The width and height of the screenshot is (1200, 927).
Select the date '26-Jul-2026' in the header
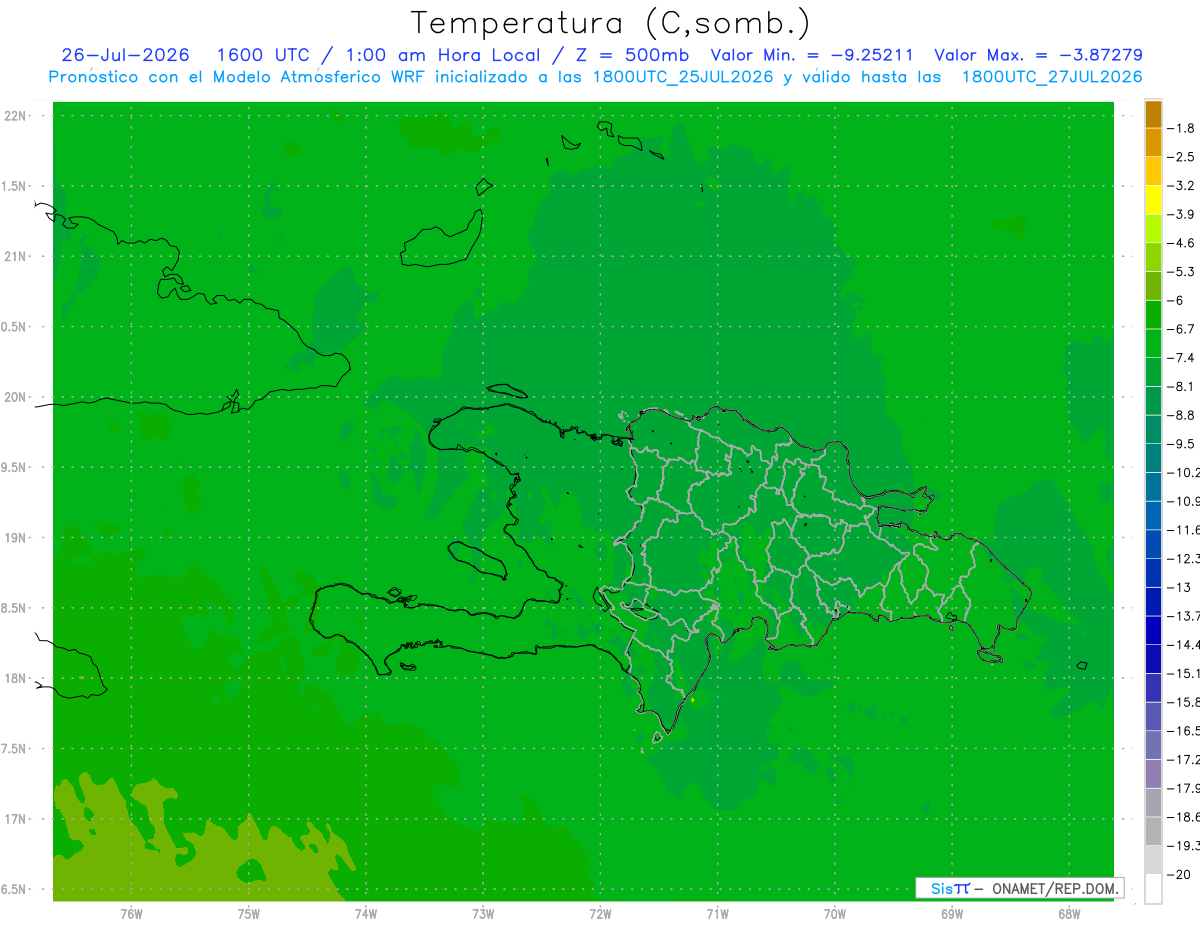124,55
